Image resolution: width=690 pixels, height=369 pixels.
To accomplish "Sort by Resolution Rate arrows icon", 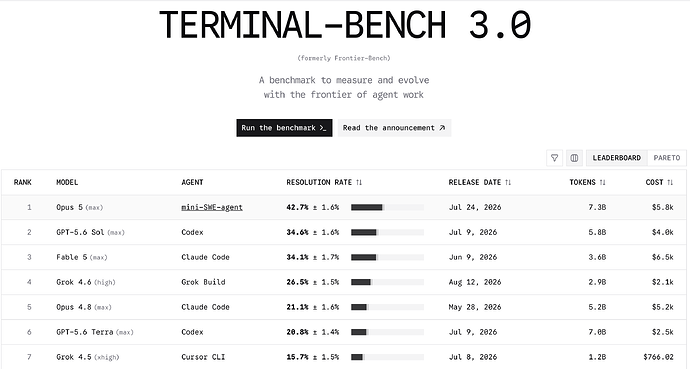I will point(359,182).
